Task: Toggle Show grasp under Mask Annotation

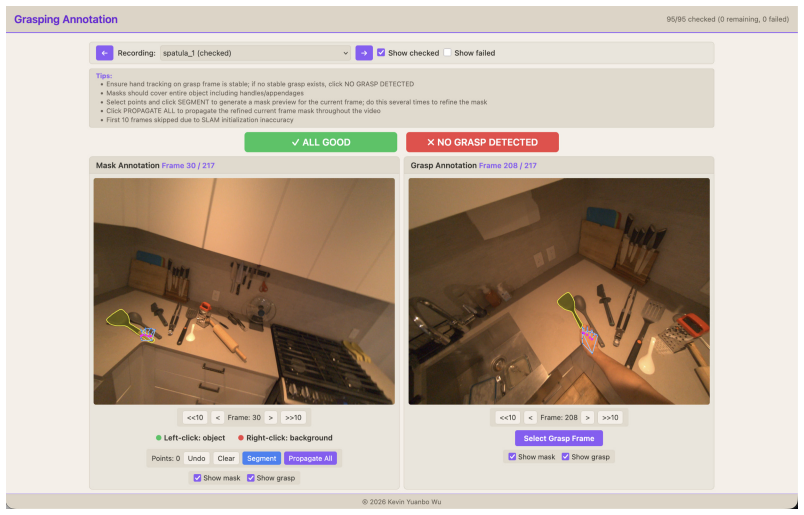Action: pos(251,478)
